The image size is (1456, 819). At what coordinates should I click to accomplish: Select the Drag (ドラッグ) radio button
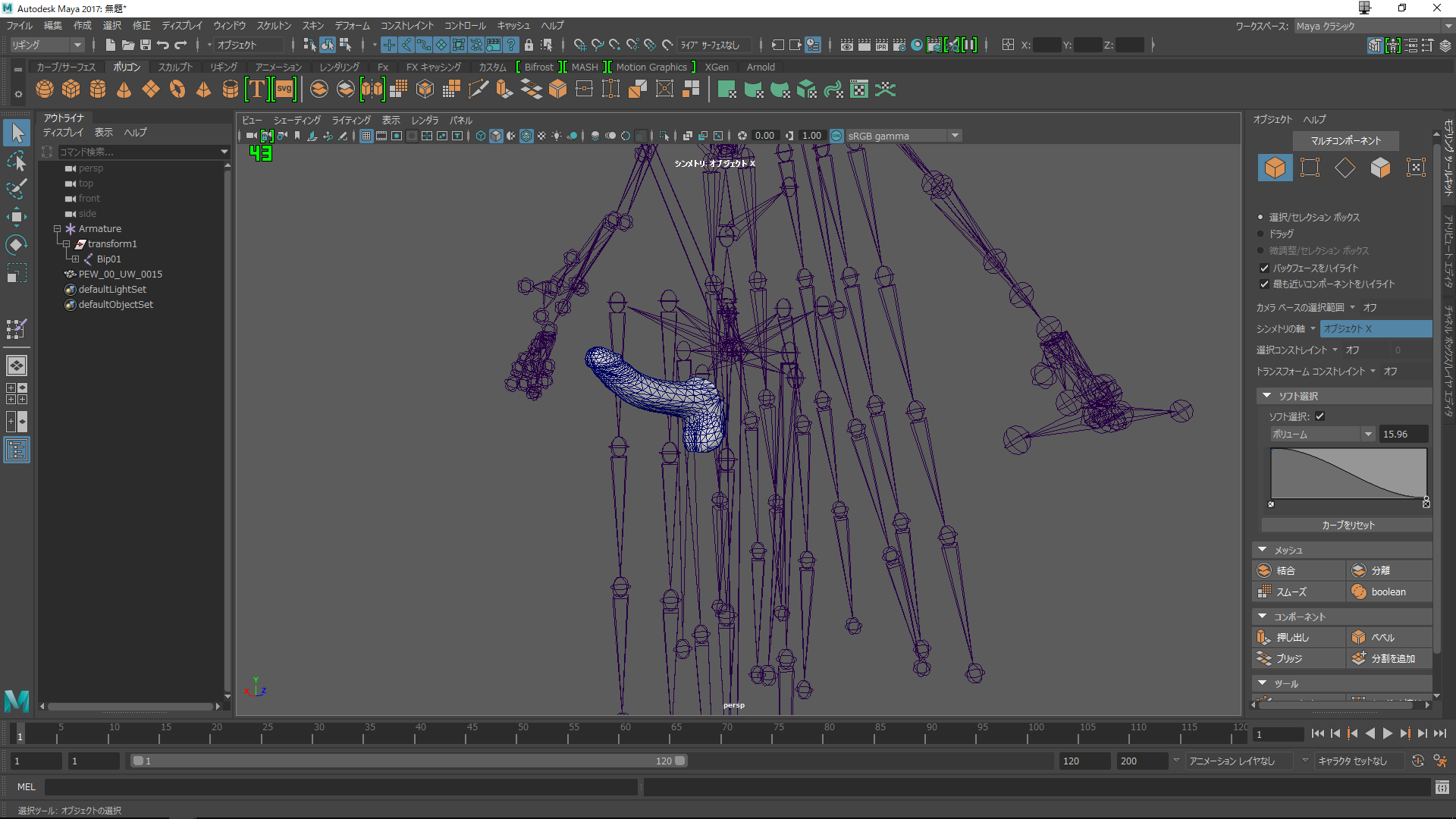(1261, 234)
